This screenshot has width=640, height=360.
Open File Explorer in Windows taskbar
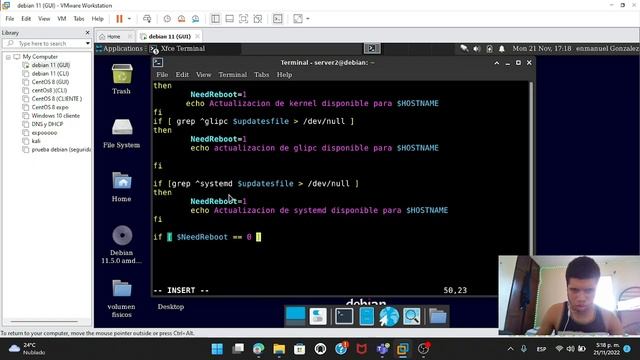pos(279,349)
